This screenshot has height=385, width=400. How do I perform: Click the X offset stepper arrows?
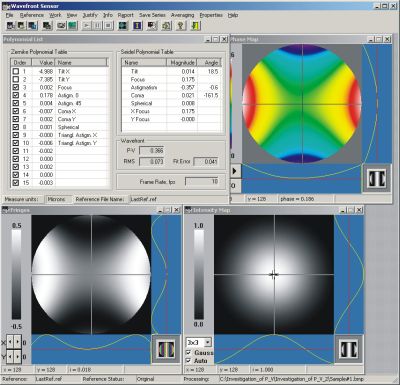pos(14,342)
